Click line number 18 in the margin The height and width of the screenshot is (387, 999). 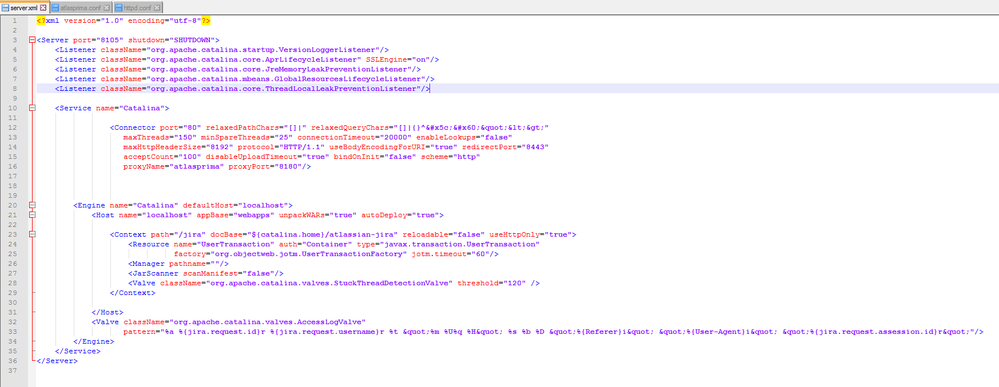coord(14,186)
